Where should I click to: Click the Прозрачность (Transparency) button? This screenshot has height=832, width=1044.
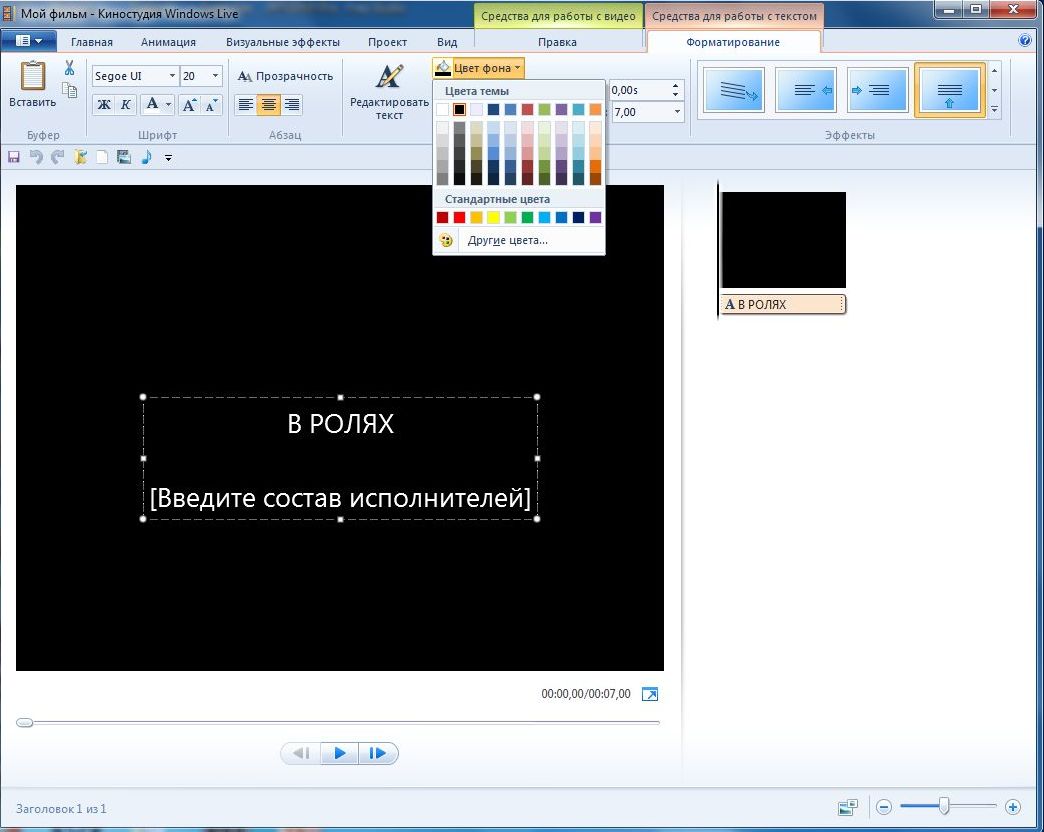285,76
